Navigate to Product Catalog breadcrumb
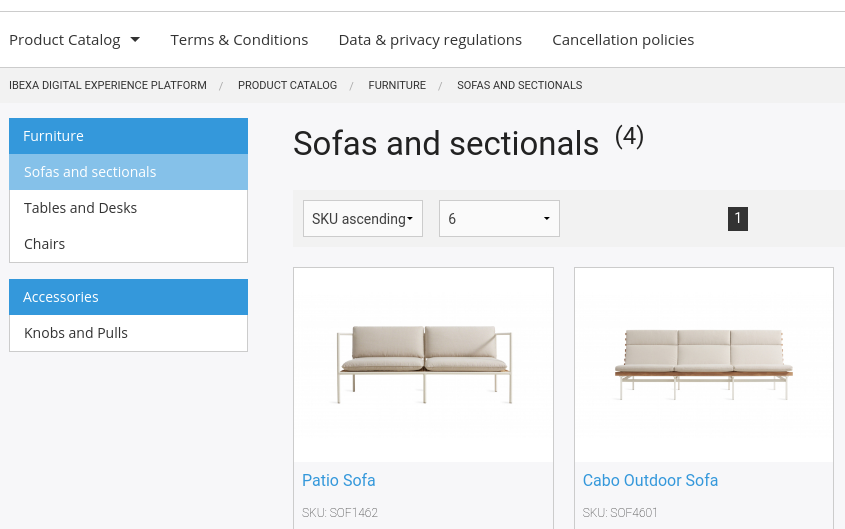Screen dimensions: 845x529 pos(287,85)
